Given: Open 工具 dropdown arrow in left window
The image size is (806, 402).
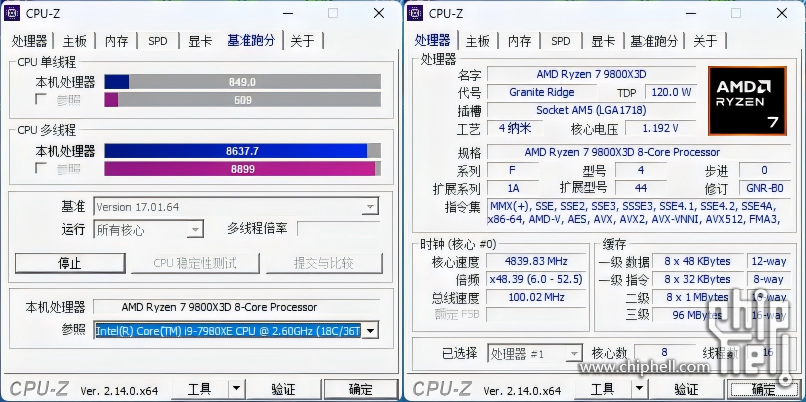Looking at the screenshot, I should click(236, 389).
